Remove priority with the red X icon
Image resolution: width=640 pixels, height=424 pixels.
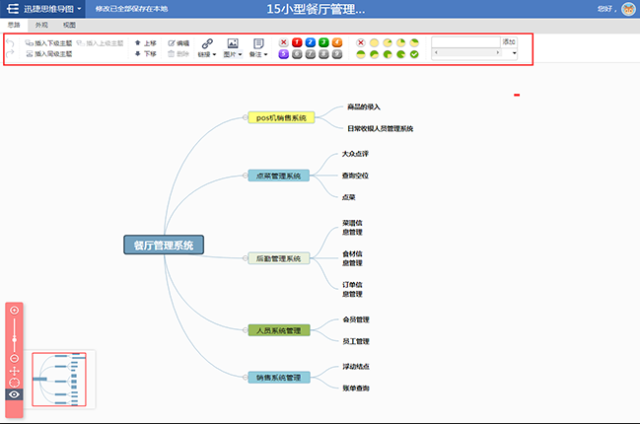tap(284, 42)
